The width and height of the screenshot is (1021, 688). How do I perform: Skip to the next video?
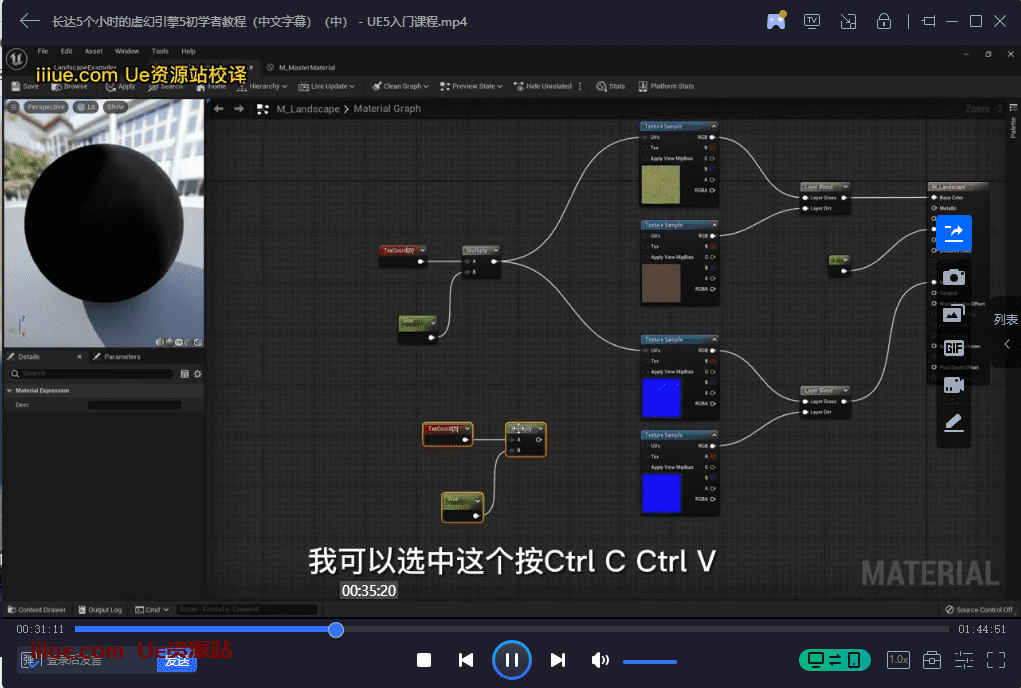click(x=558, y=660)
